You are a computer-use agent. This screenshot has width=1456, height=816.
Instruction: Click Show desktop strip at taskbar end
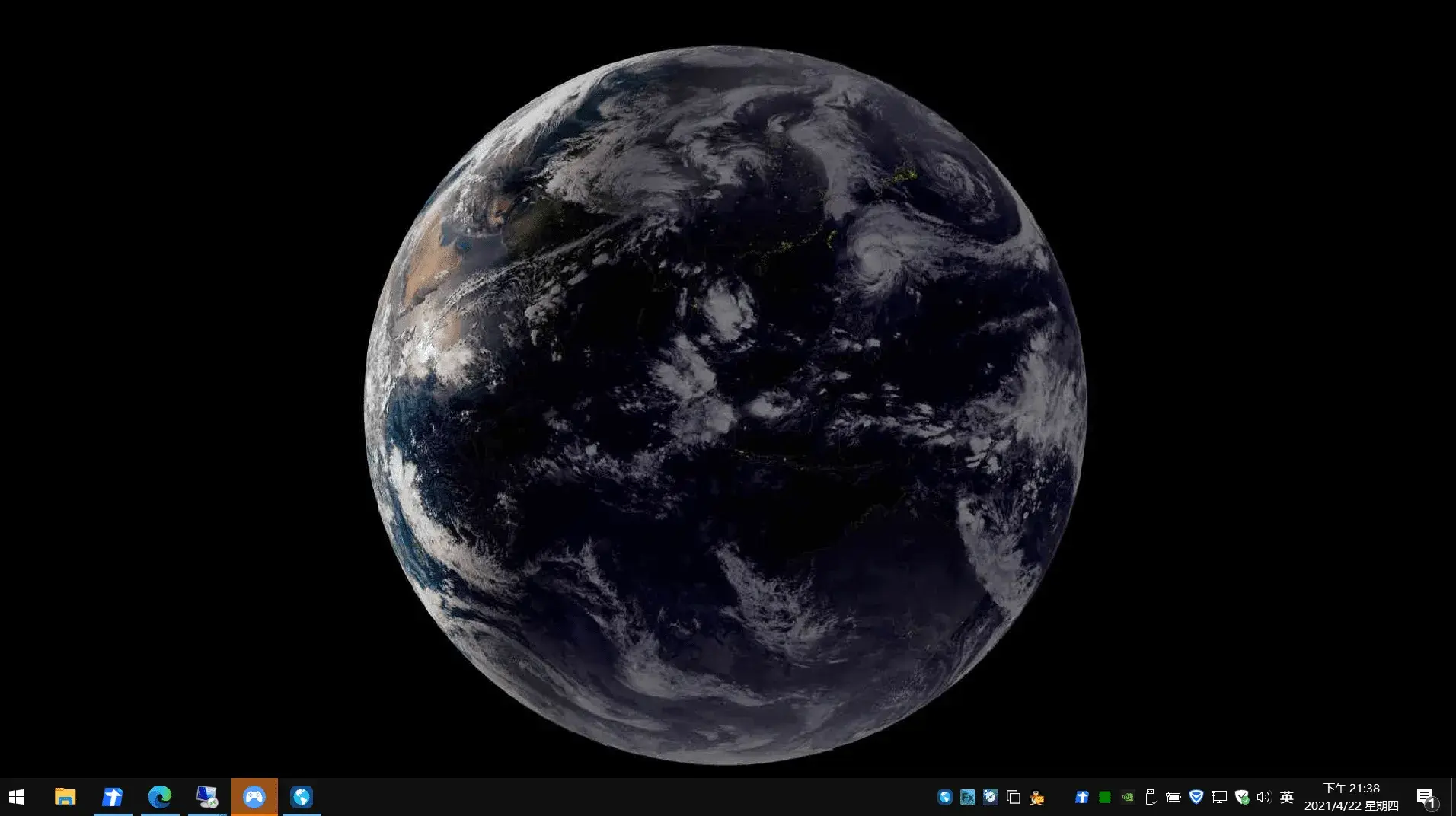click(1453, 797)
